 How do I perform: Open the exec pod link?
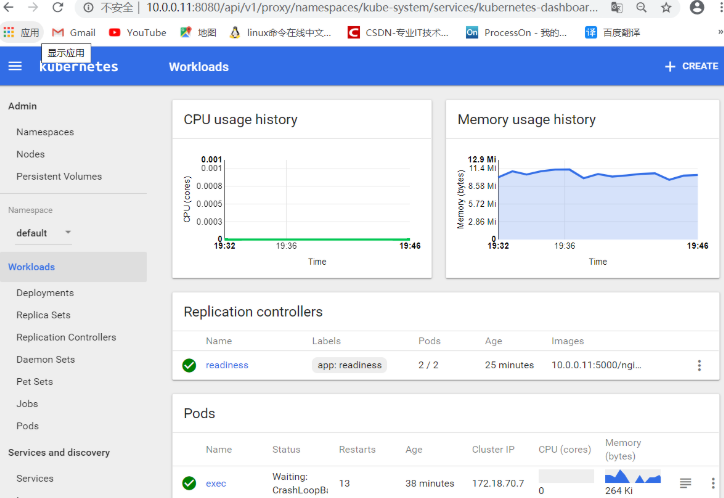tap(216, 483)
